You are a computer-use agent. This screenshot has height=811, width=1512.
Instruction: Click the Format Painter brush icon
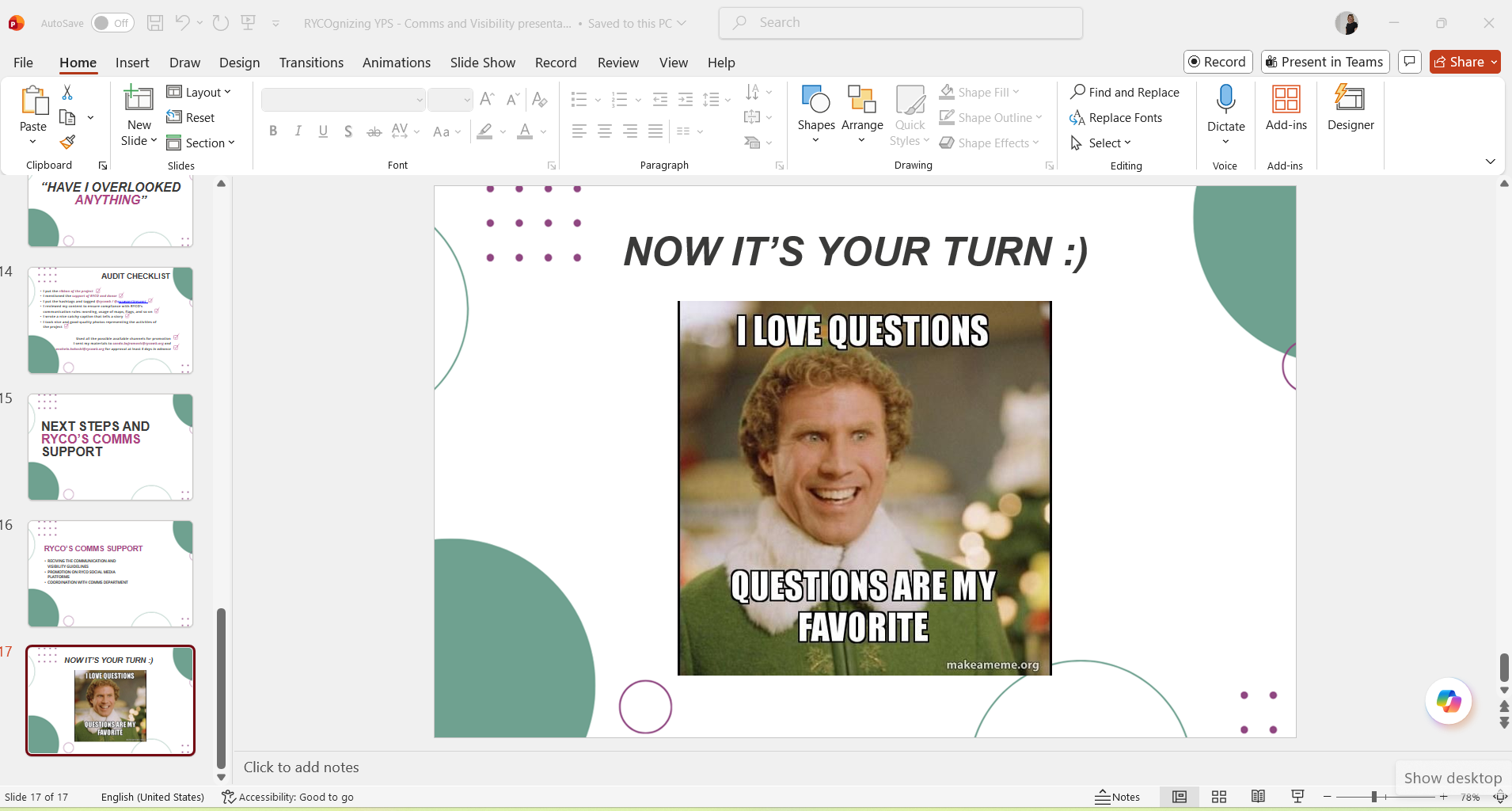coord(68,143)
